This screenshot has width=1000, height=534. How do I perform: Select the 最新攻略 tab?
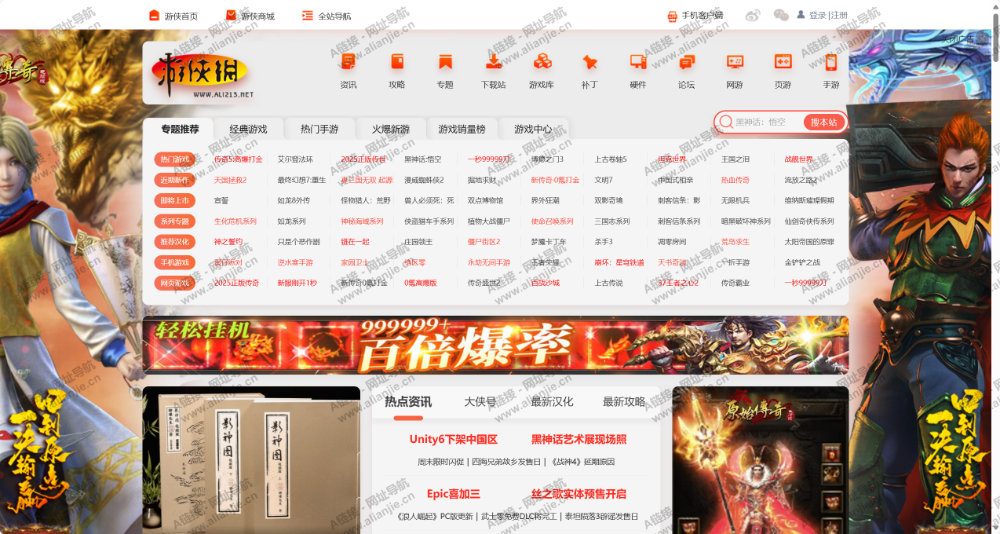coord(624,402)
